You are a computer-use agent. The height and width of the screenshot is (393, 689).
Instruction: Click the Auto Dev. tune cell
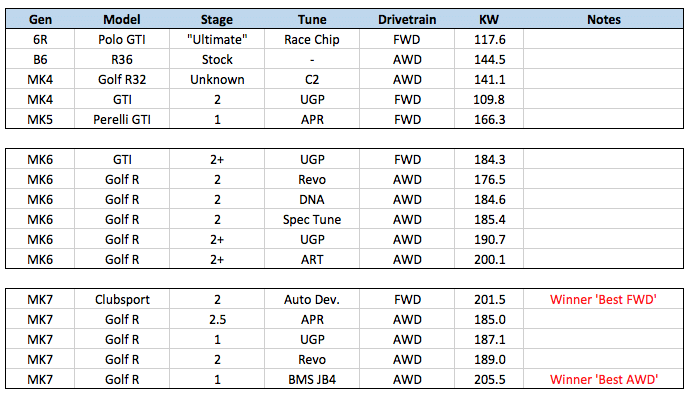pos(312,299)
